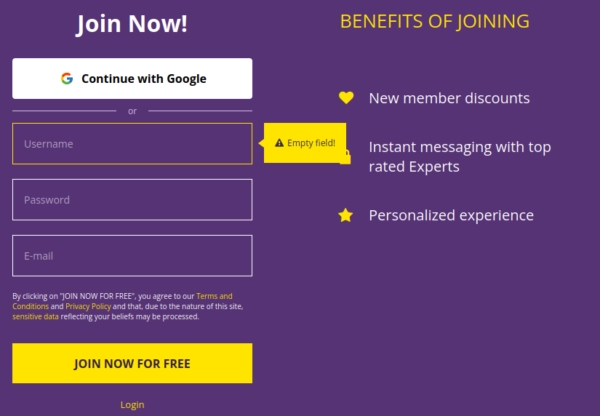Image resolution: width=600 pixels, height=416 pixels.
Task: Follow the sensitive data link
Action: [36, 316]
